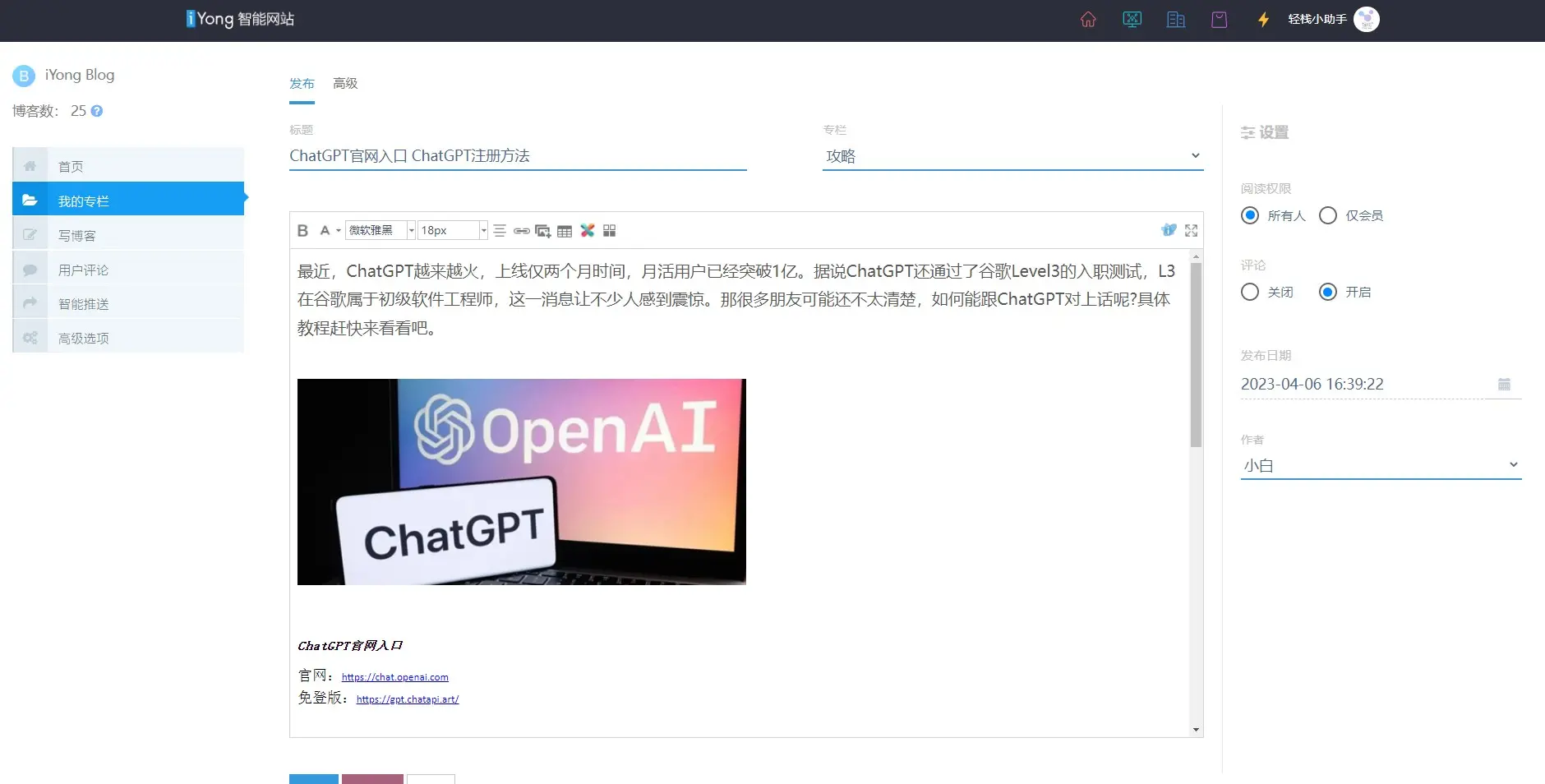The height and width of the screenshot is (784, 1545).
Task: Enter fullscreen editing mode
Action: point(1192,230)
